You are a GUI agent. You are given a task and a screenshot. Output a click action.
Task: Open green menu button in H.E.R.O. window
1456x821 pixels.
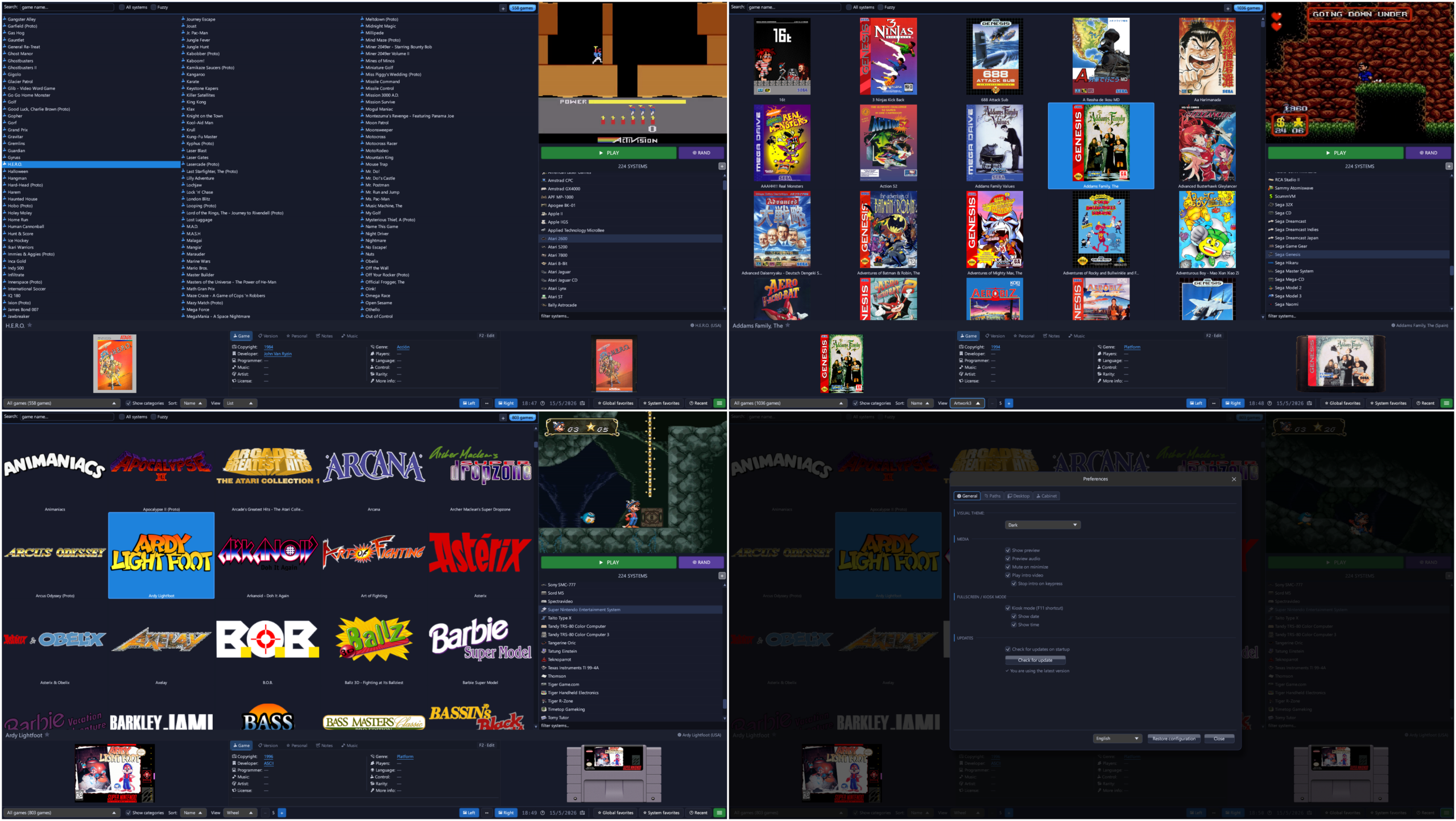click(x=719, y=403)
